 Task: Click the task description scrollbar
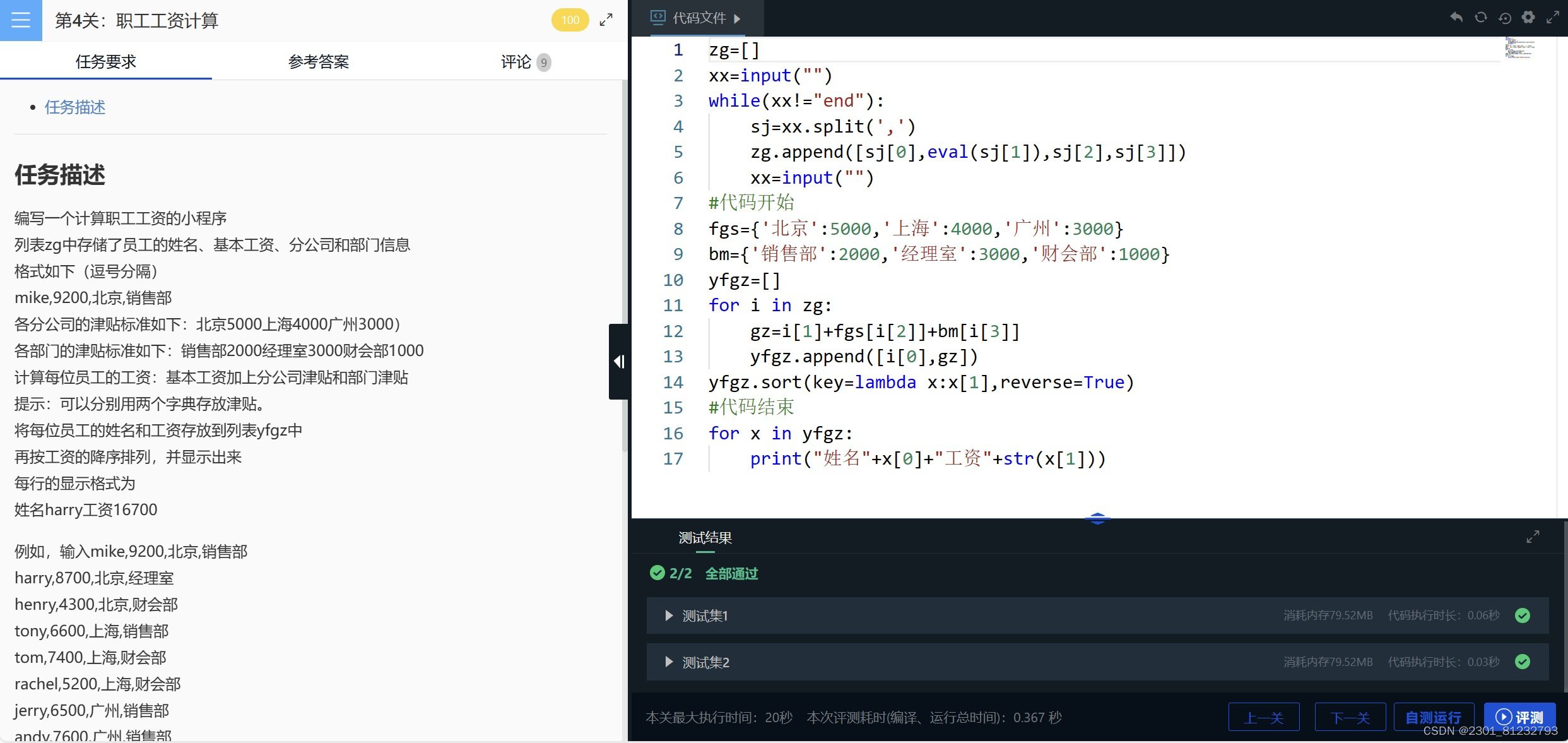point(624,265)
